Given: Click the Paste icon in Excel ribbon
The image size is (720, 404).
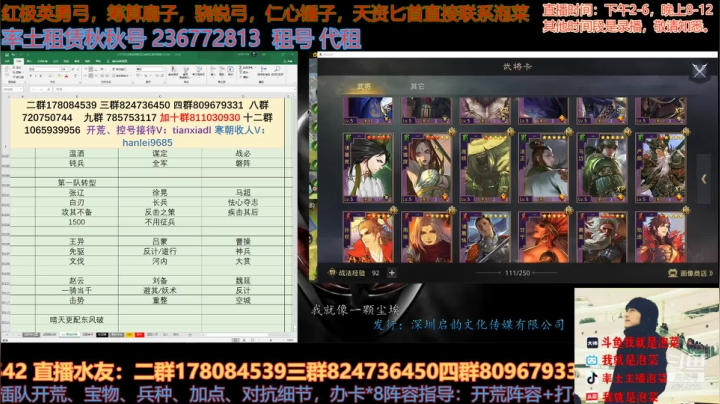Looking at the screenshot, I should point(7,70).
